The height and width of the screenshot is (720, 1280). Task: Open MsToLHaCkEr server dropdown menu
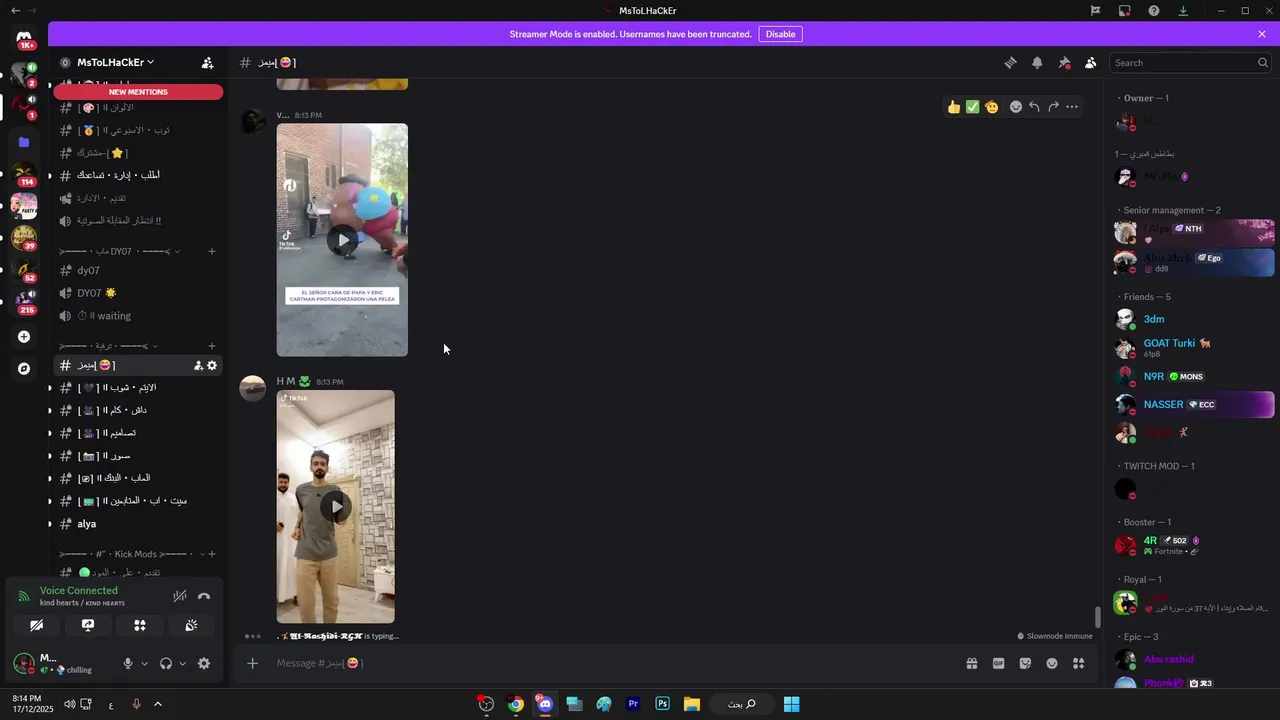(x=116, y=62)
